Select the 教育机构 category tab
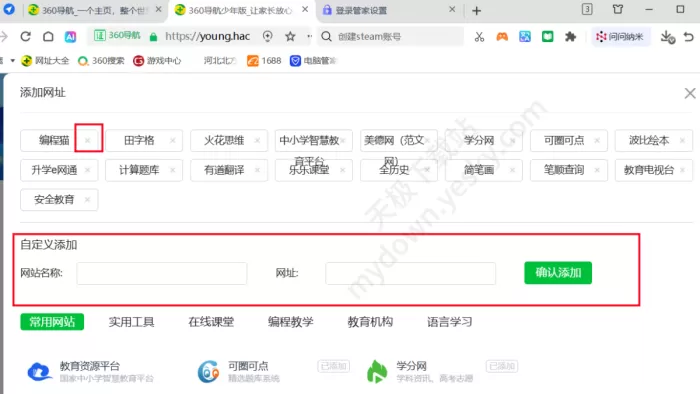The width and height of the screenshot is (700, 394). coord(370,322)
